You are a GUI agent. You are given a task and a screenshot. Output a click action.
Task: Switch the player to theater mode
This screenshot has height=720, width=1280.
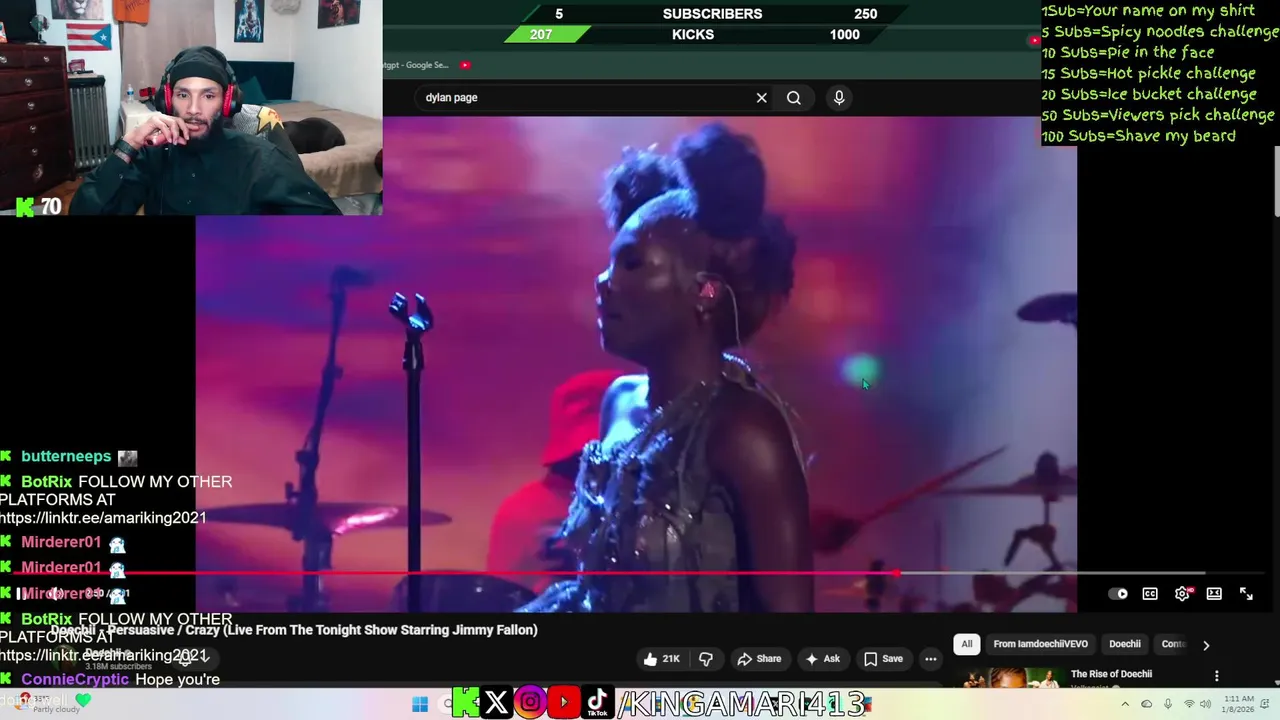click(x=1214, y=594)
